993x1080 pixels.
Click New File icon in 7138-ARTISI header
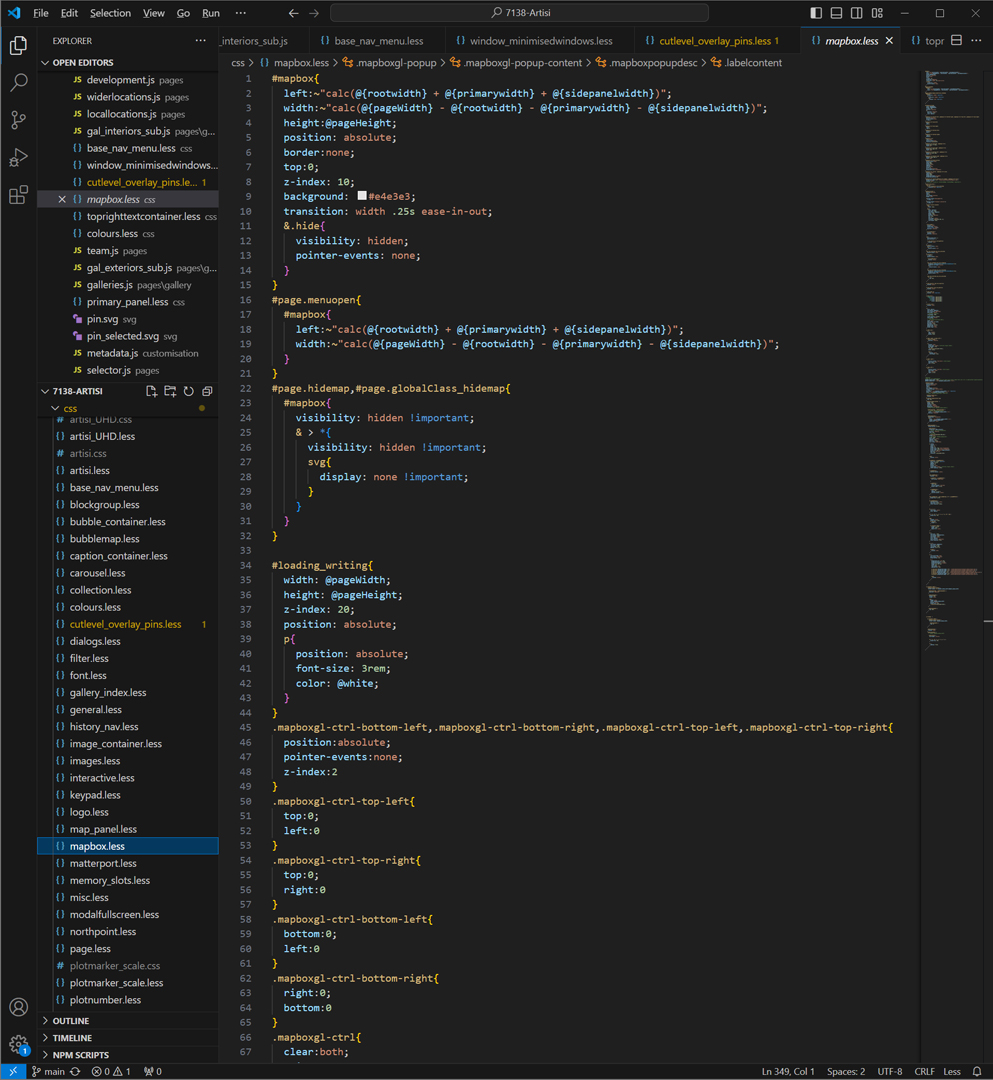tap(151, 391)
